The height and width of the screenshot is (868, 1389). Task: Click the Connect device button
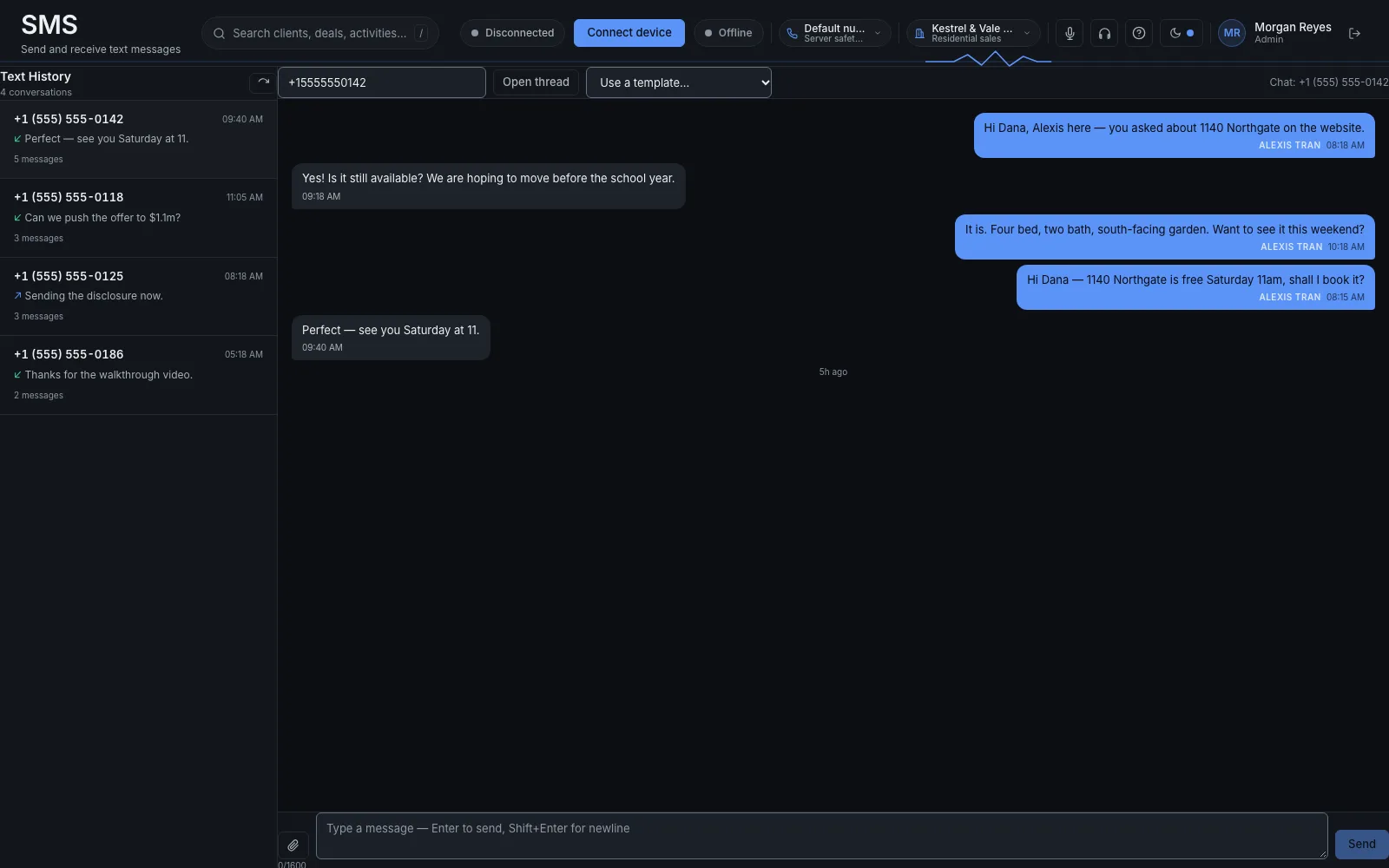pos(629,33)
